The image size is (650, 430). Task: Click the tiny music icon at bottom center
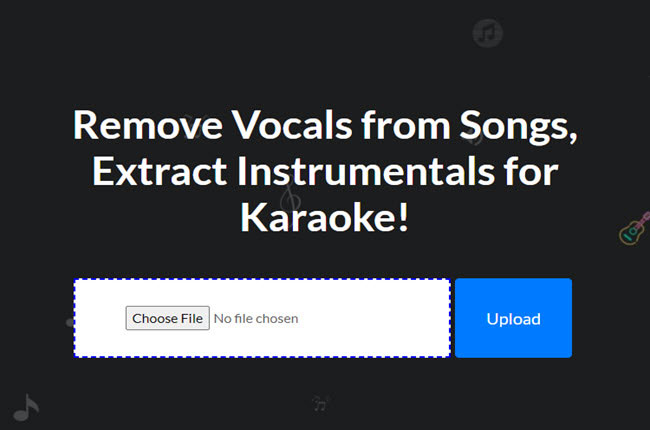(320, 403)
